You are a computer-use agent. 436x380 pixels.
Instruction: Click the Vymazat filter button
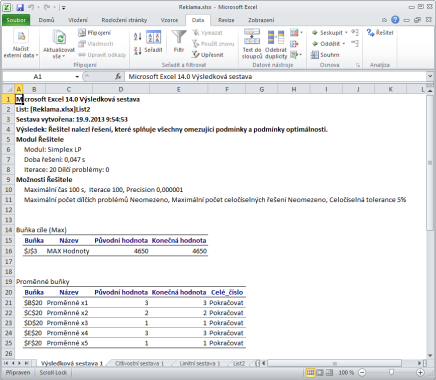[207, 33]
